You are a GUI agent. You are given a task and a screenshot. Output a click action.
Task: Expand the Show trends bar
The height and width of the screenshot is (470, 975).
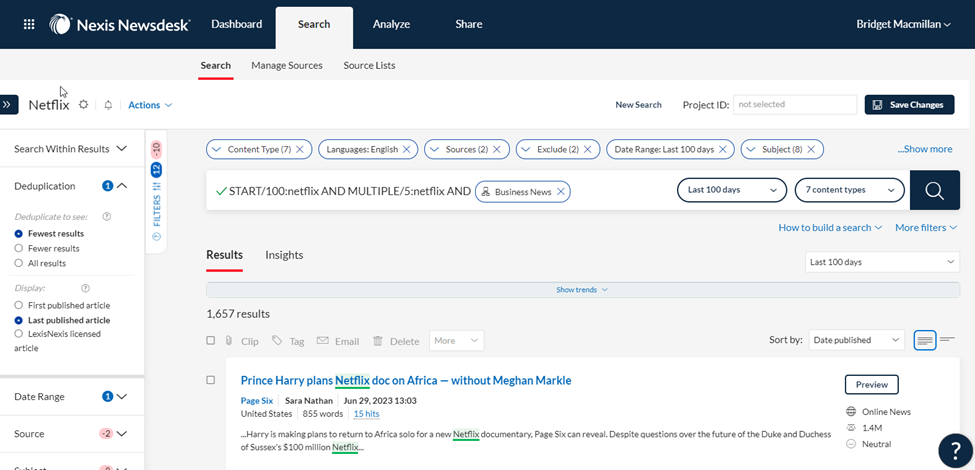pyautogui.click(x=583, y=290)
